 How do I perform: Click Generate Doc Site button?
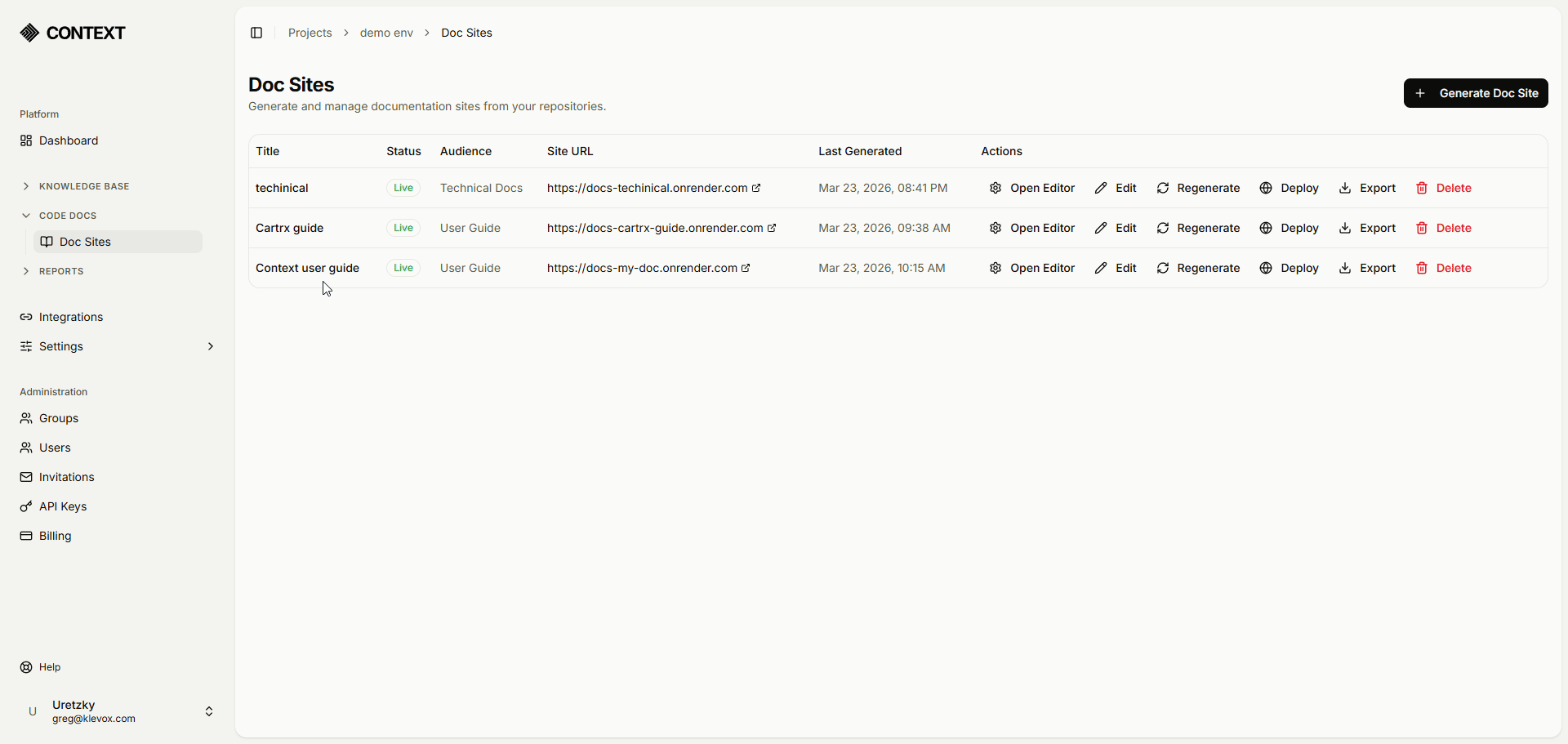(x=1476, y=93)
